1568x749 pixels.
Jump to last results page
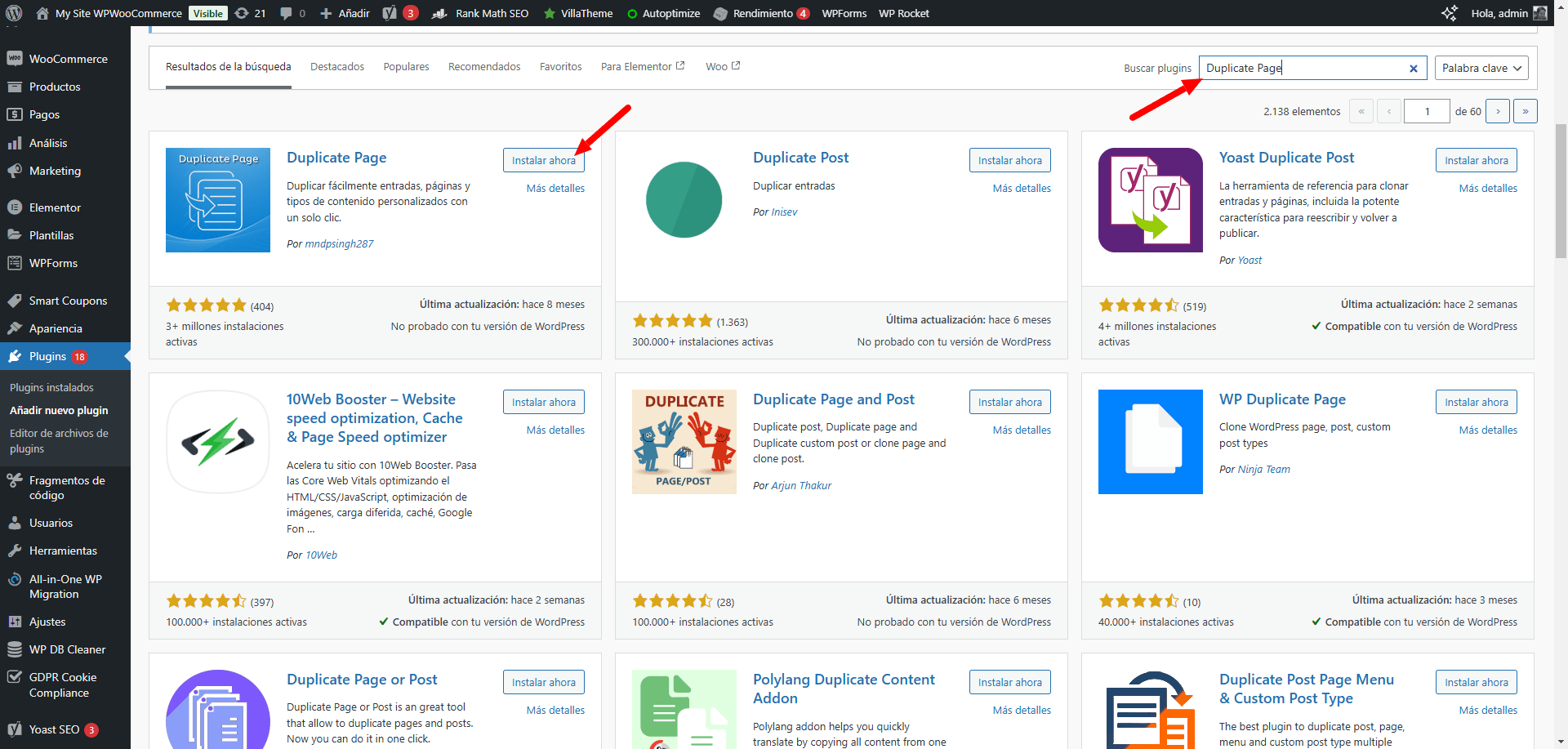coord(1525,111)
